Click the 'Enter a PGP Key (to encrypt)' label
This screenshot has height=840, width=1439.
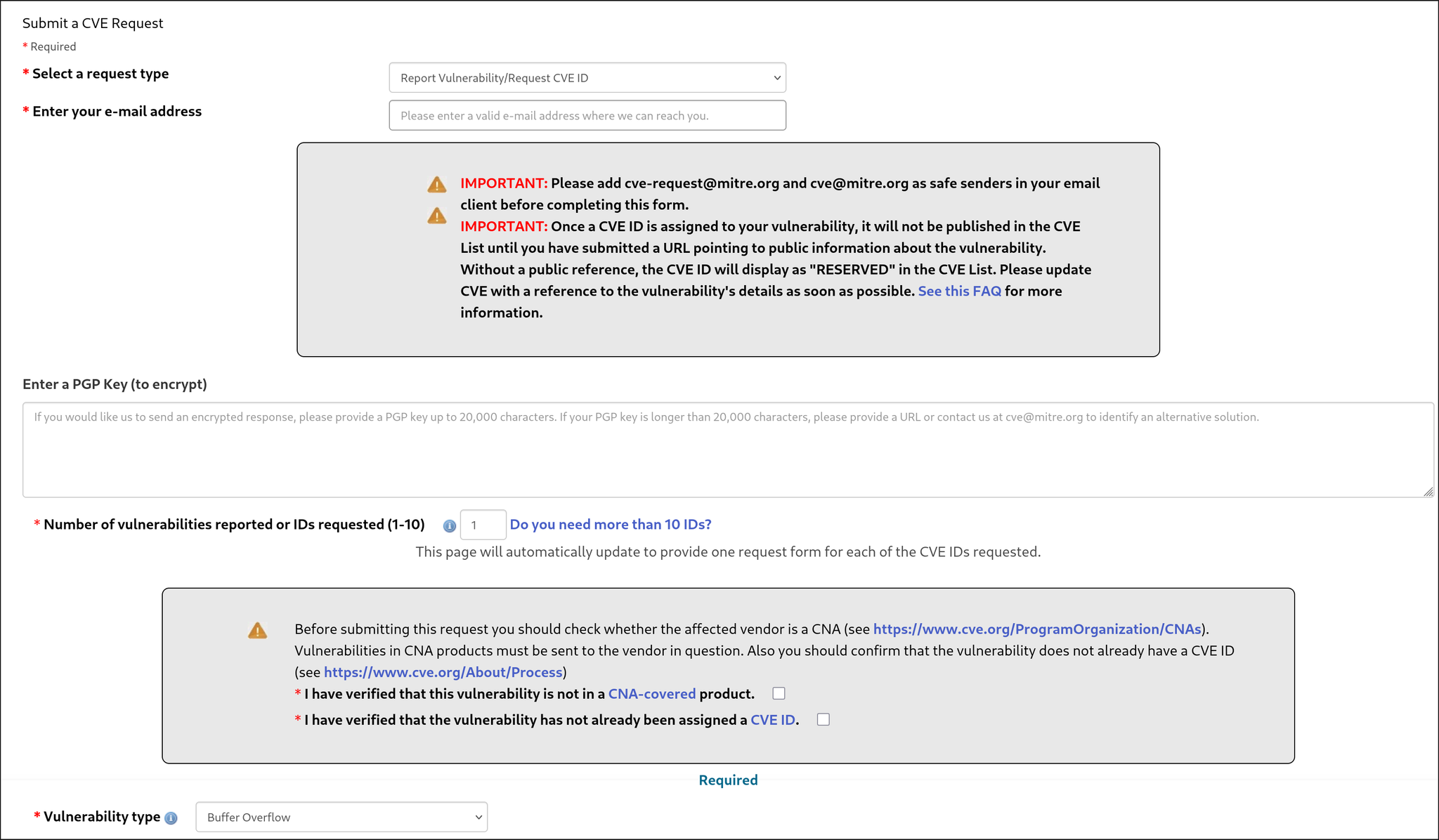(115, 384)
